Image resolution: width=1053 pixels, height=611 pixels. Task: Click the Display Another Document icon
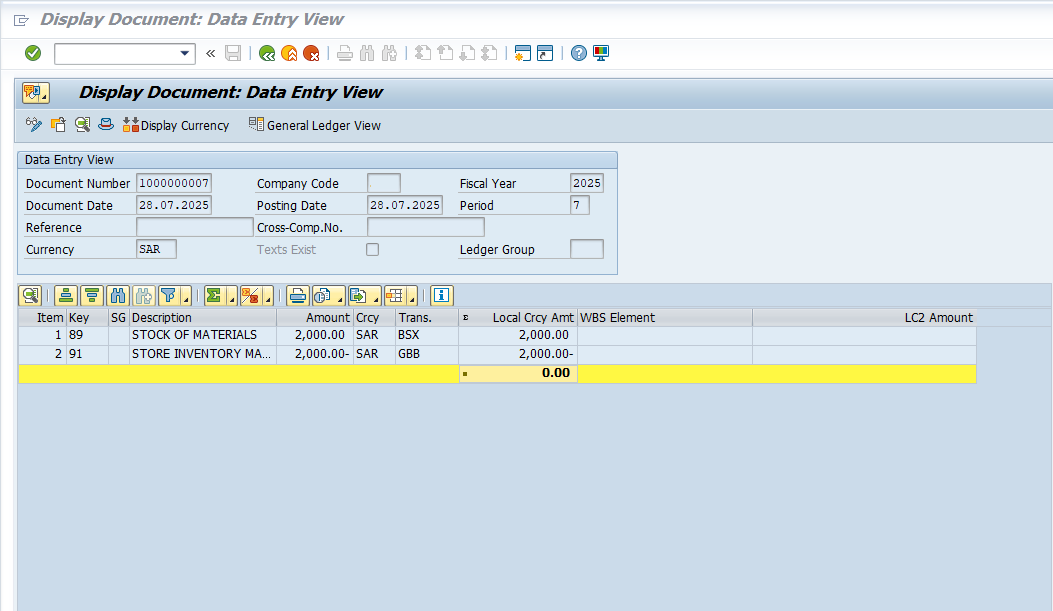58,125
